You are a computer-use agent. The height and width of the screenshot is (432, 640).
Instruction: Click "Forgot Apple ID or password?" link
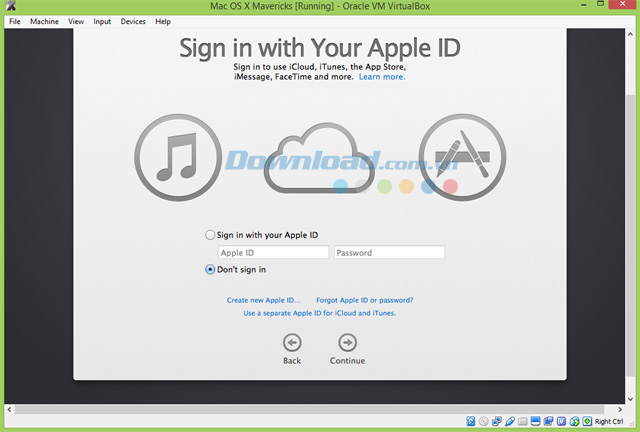click(364, 300)
